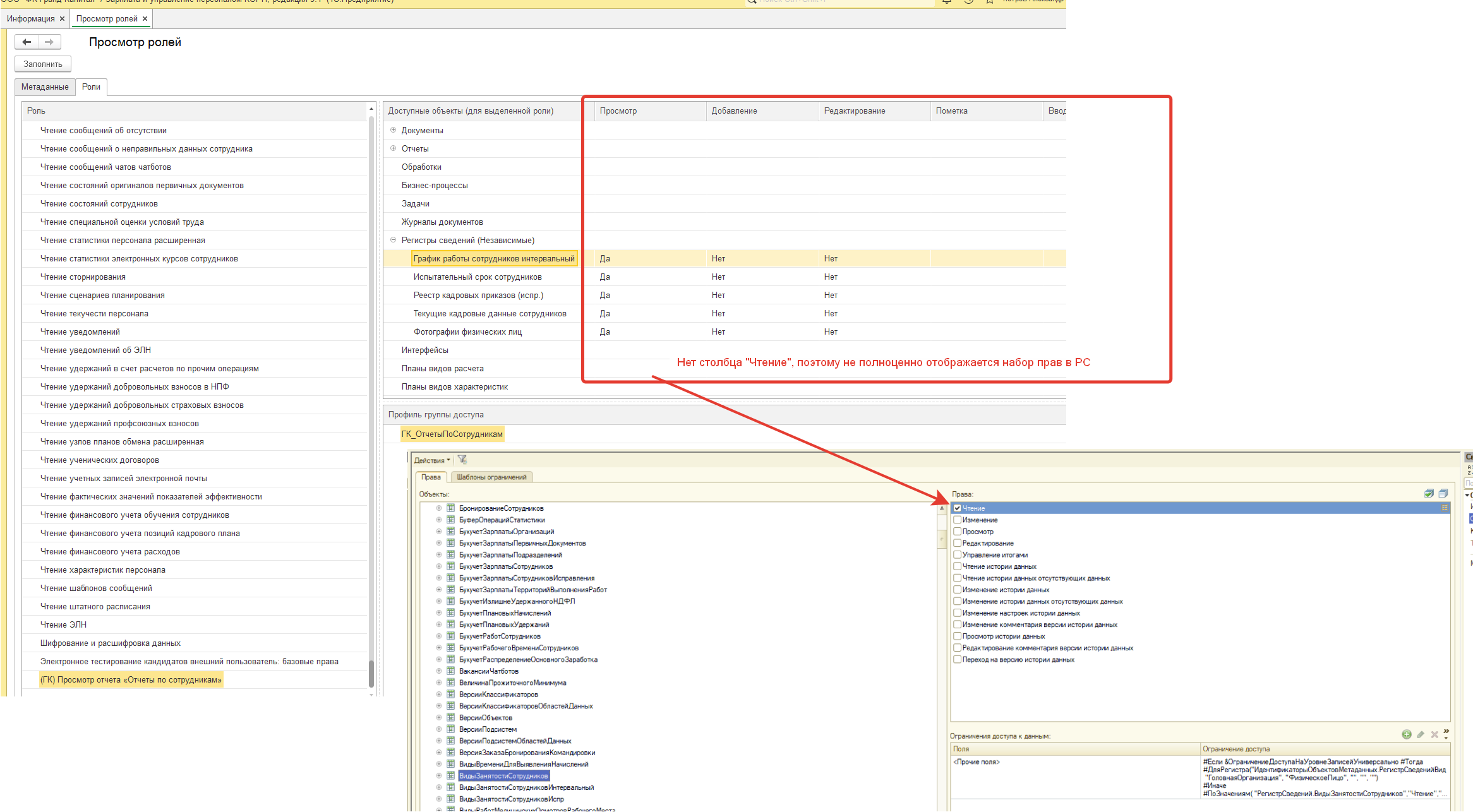Open the more commands chevron in restrictions toolbar
The image size is (1473, 812).
pos(1446,734)
